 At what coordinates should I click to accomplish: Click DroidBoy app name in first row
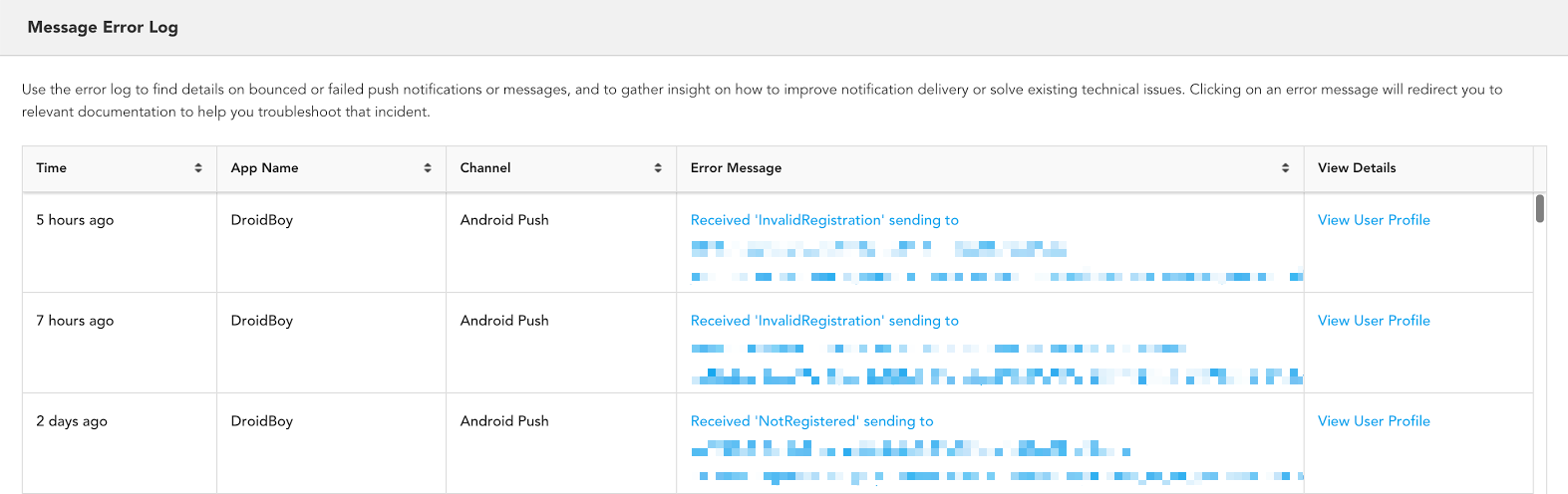262,220
